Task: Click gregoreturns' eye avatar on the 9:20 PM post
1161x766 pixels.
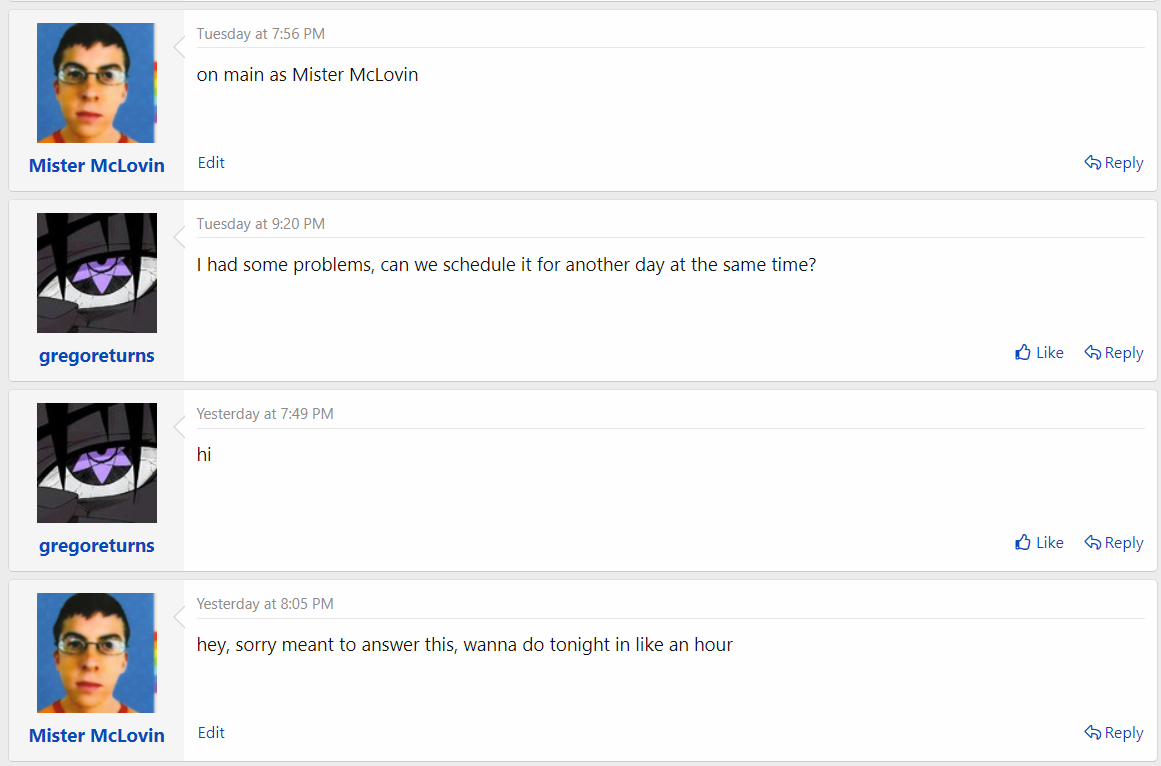Action: pyautogui.click(x=96, y=273)
